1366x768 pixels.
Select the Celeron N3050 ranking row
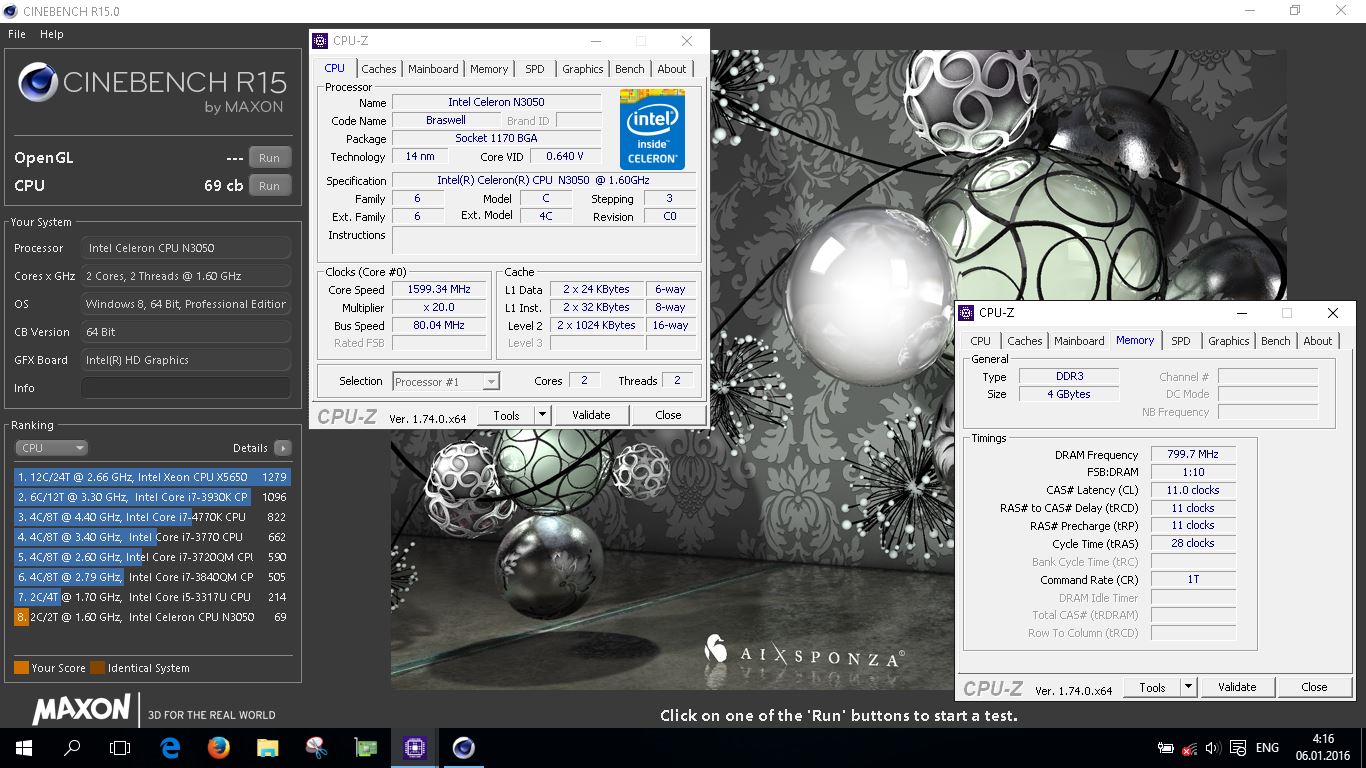click(152, 617)
